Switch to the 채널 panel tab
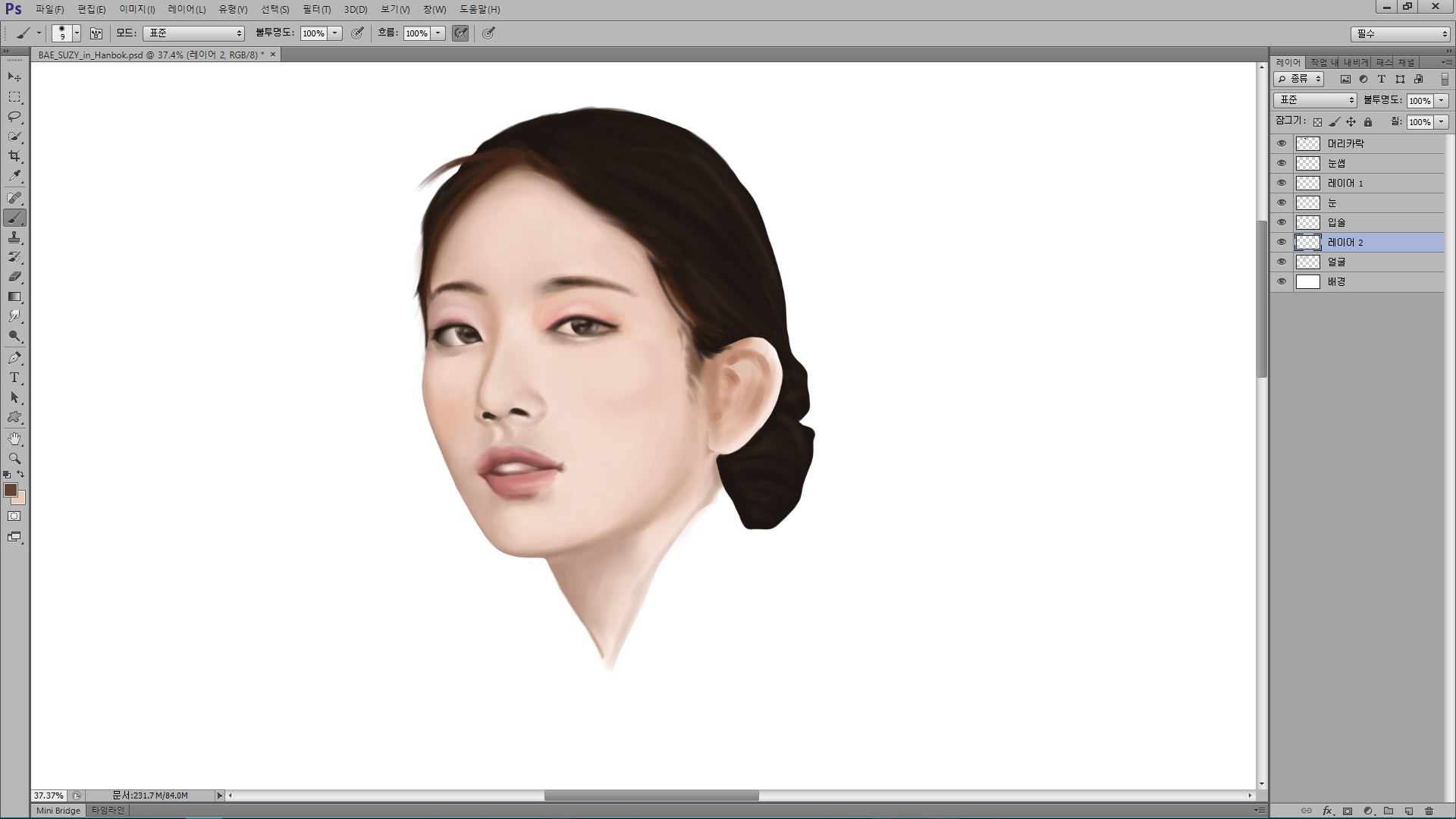Viewport: 1456px width, 819px height. click(1407, 62)
